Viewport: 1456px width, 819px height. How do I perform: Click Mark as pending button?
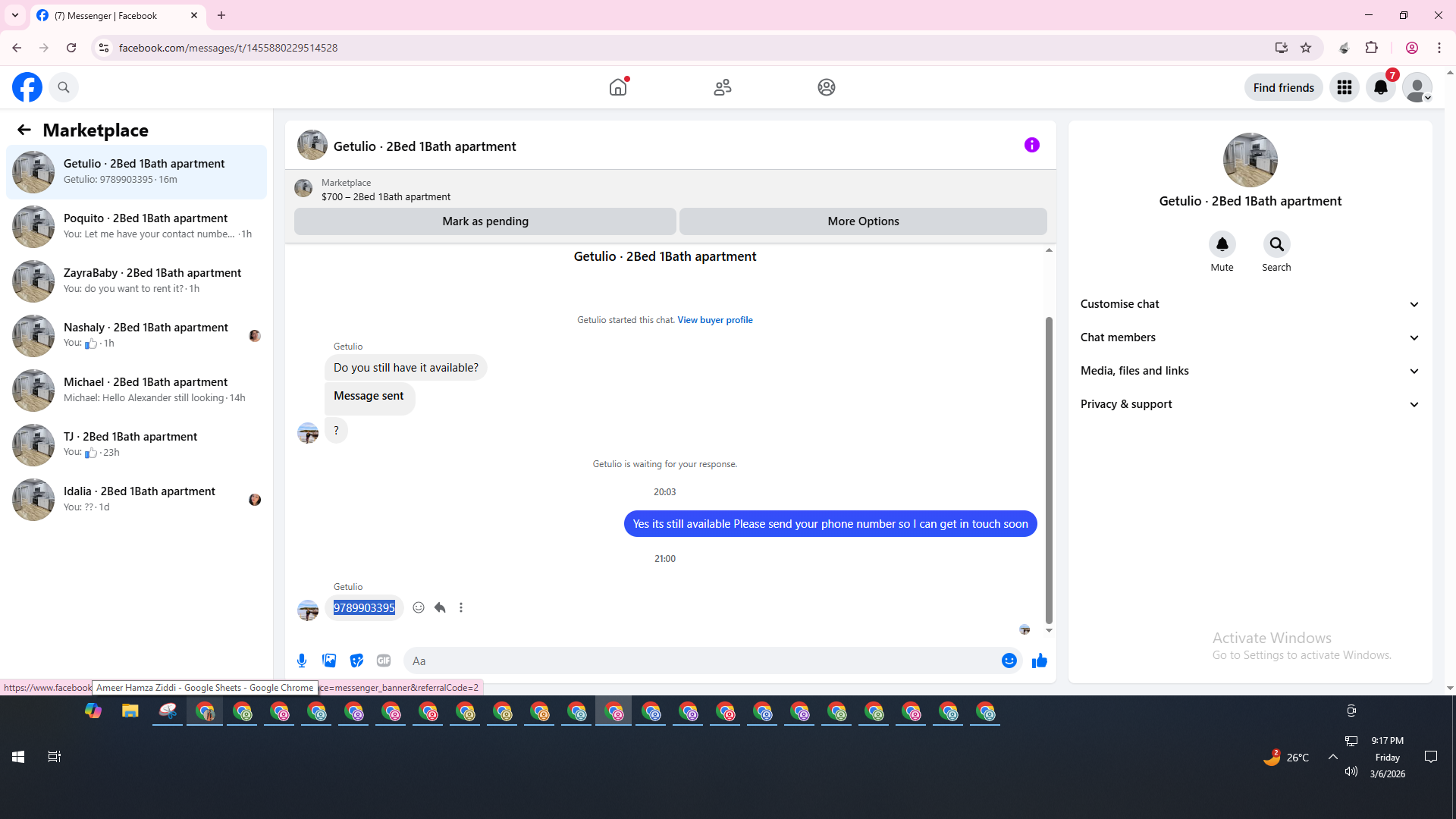485,221
